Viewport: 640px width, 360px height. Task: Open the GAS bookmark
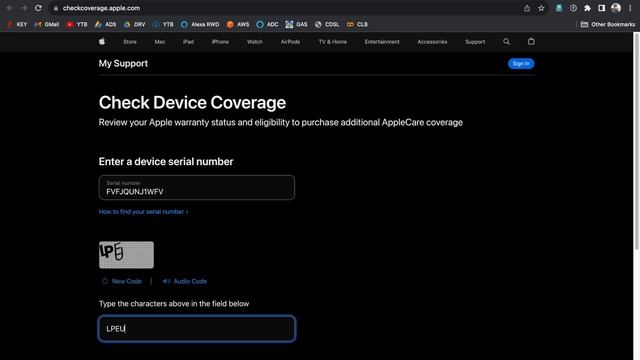coord(296,24)
